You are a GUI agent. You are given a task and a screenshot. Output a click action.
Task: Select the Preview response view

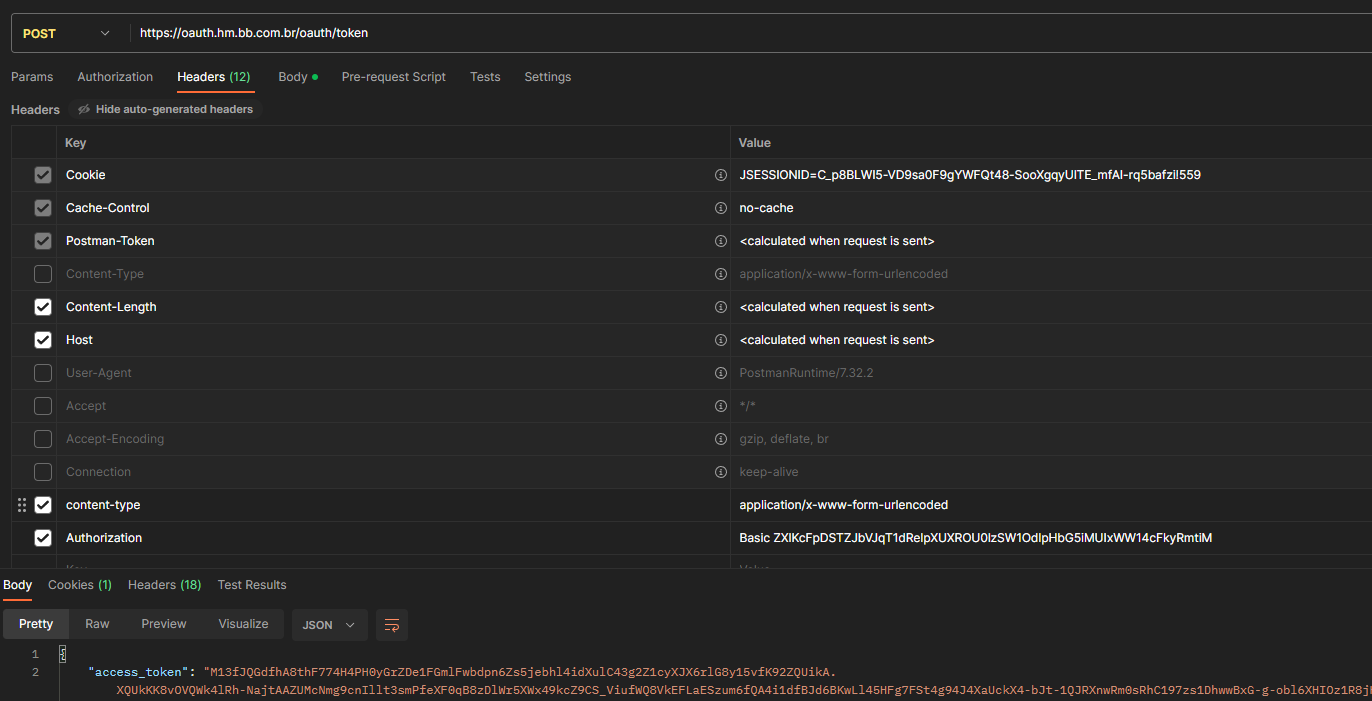[x=164, y=624]
